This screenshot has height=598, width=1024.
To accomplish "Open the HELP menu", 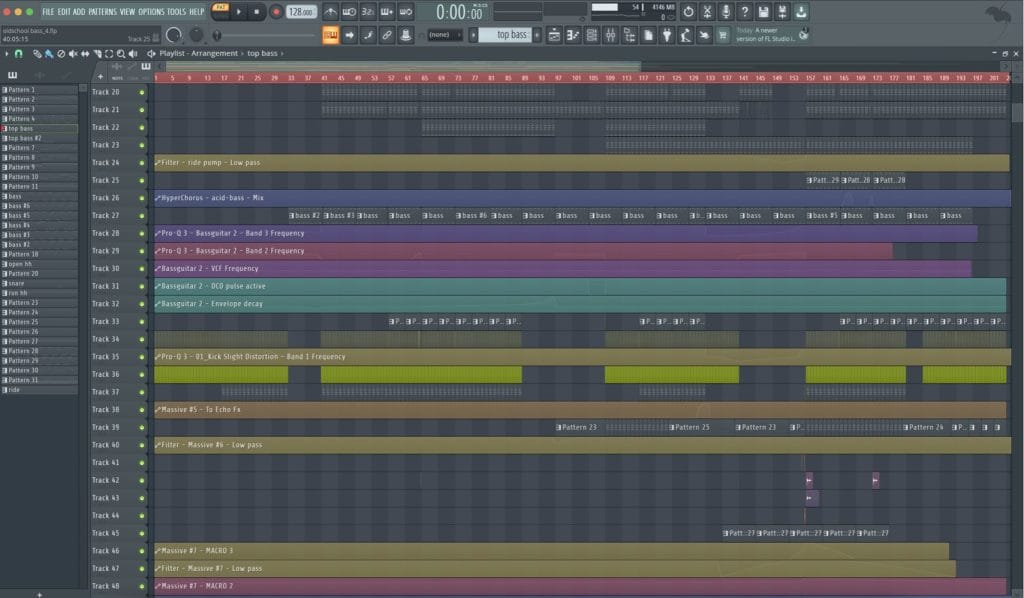I will [197, 12].
